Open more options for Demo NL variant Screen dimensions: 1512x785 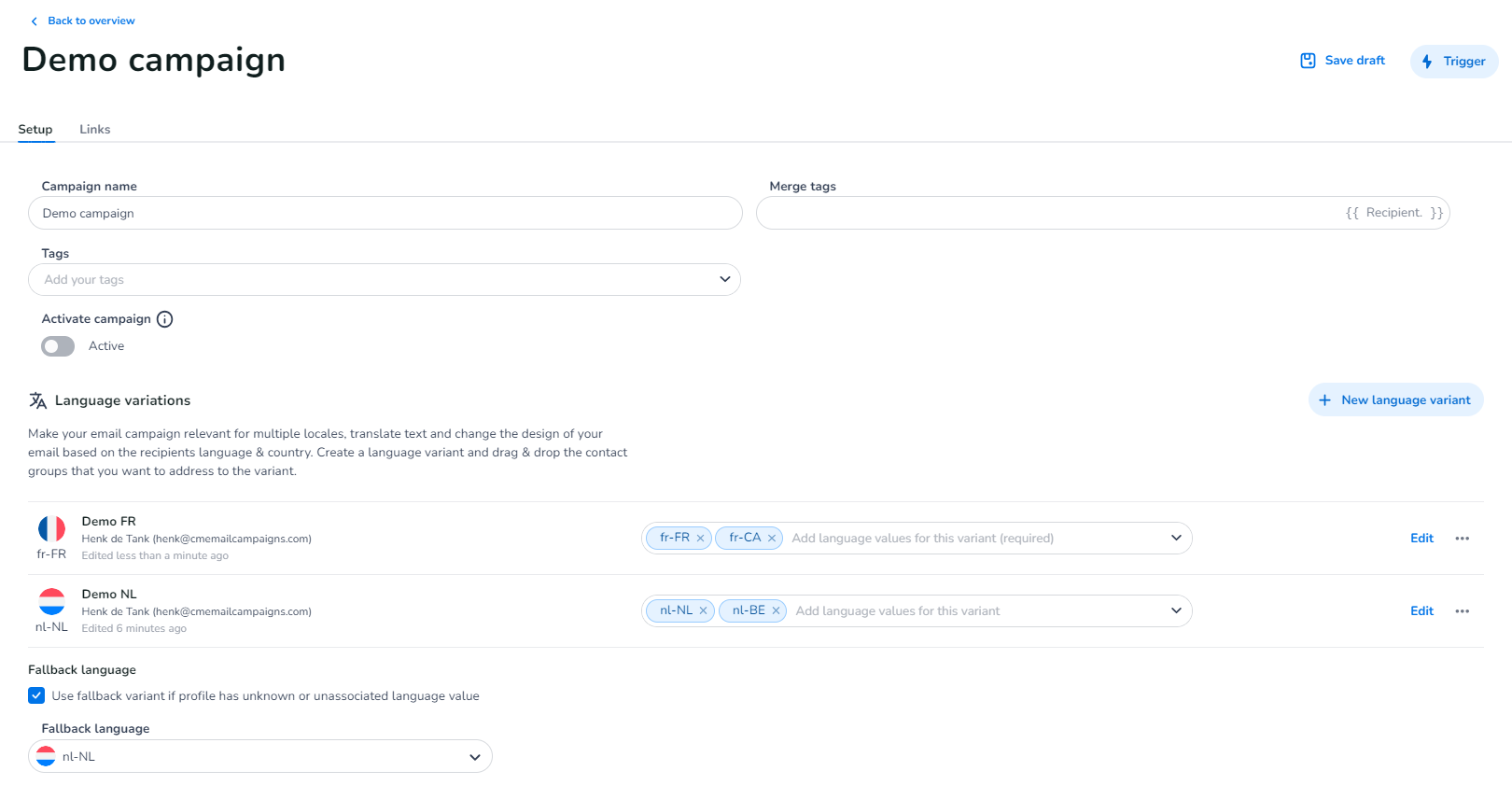pyautogui.click(x=1462, y=611)
